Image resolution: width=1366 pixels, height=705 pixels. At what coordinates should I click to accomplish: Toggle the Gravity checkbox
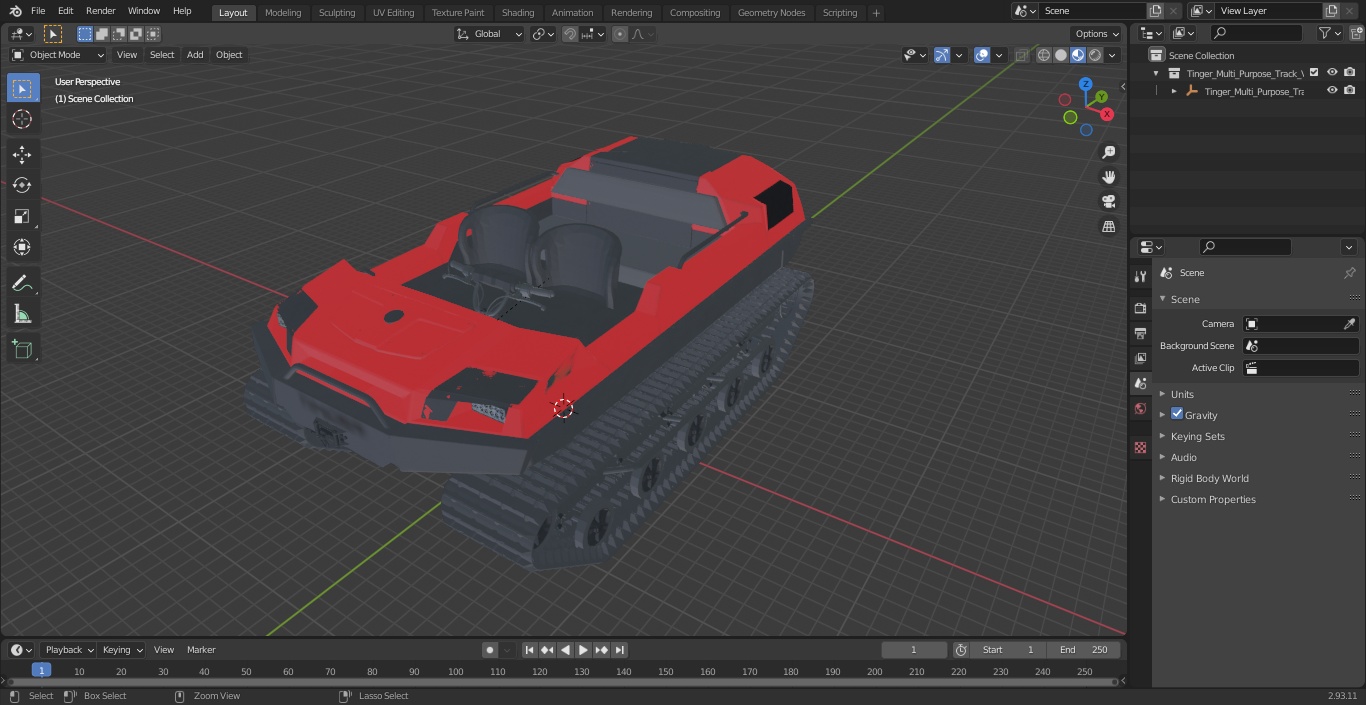(1177, 414)
